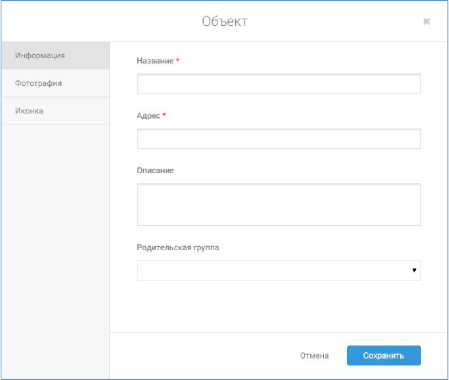The width and height of the screenshot is (449, 380).
Task: Click the Описание field label
Action: pyautogui.click(x=155, y=170)
